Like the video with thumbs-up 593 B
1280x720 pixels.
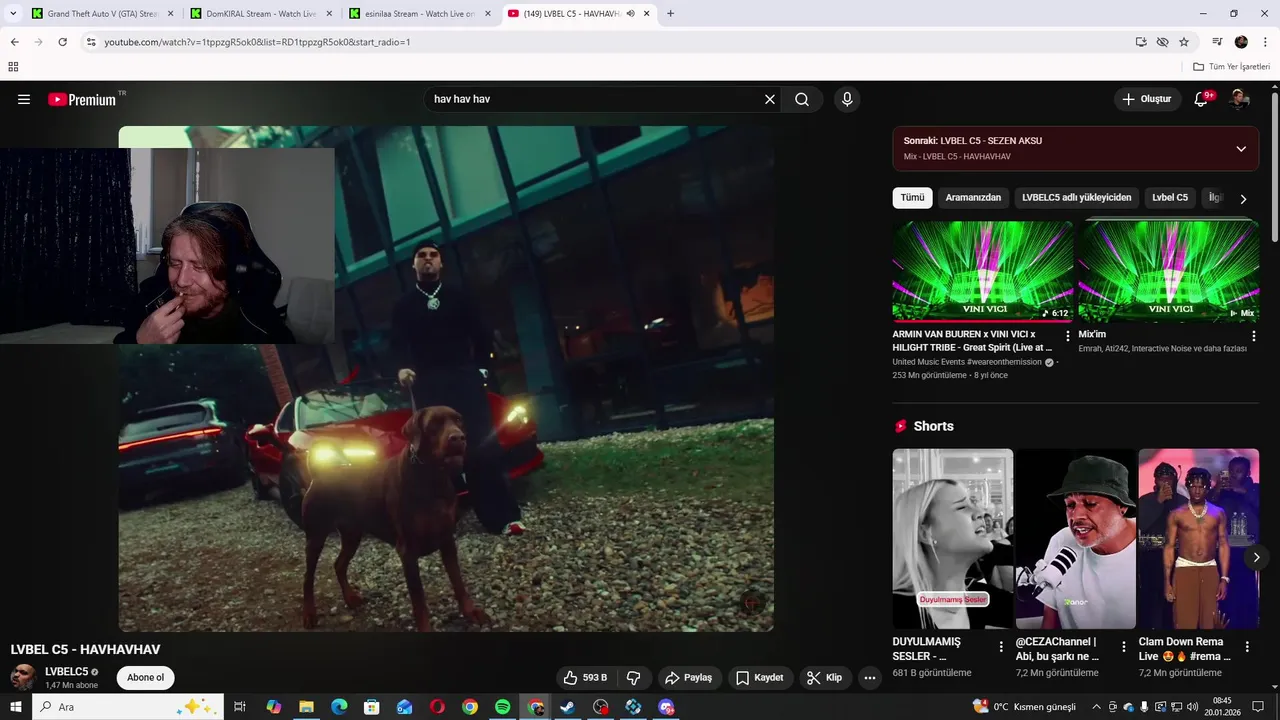pyautogui.click(x=586, y=677)
